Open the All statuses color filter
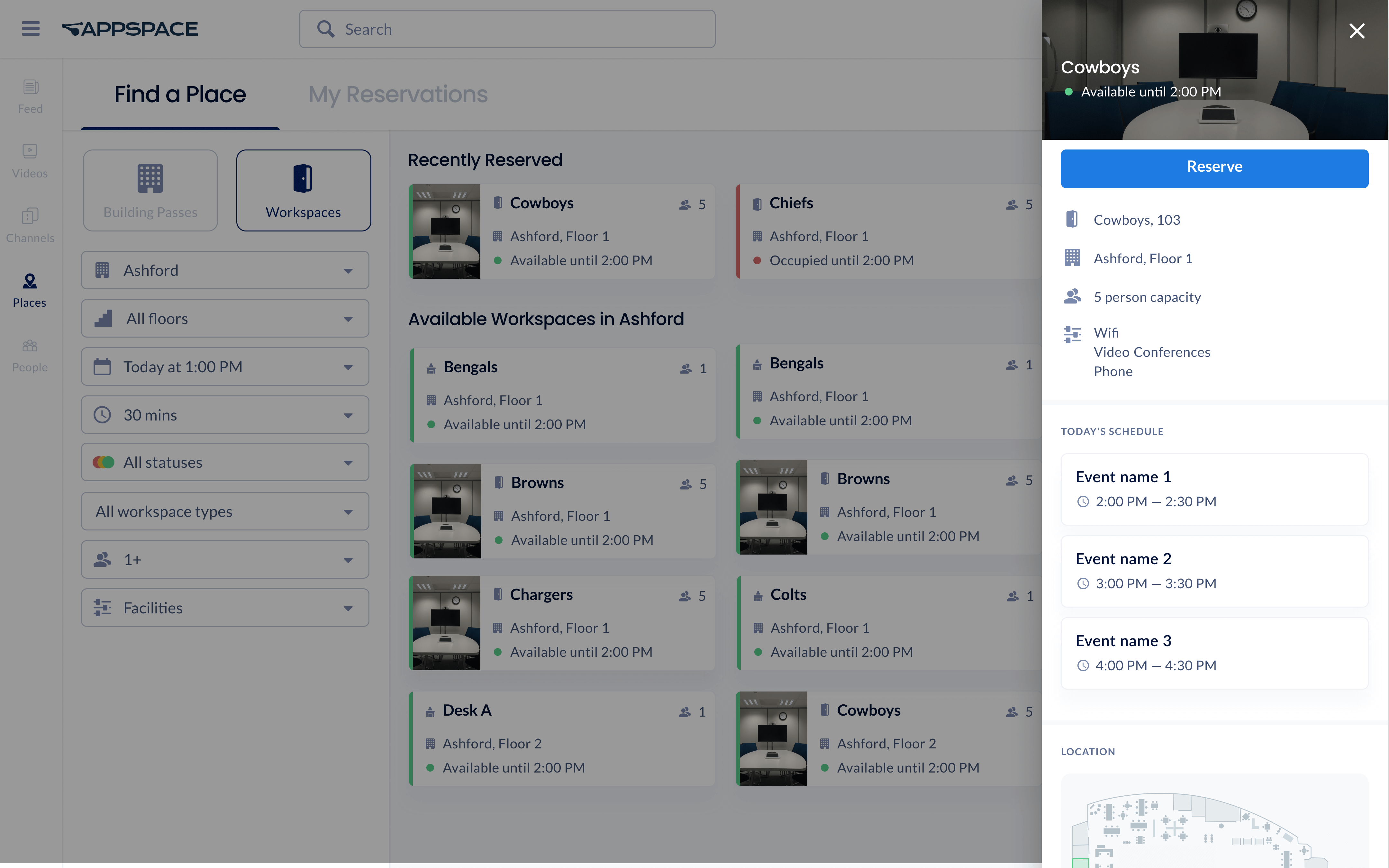The height and width of the screenshot is (868, 1389). 225,463
